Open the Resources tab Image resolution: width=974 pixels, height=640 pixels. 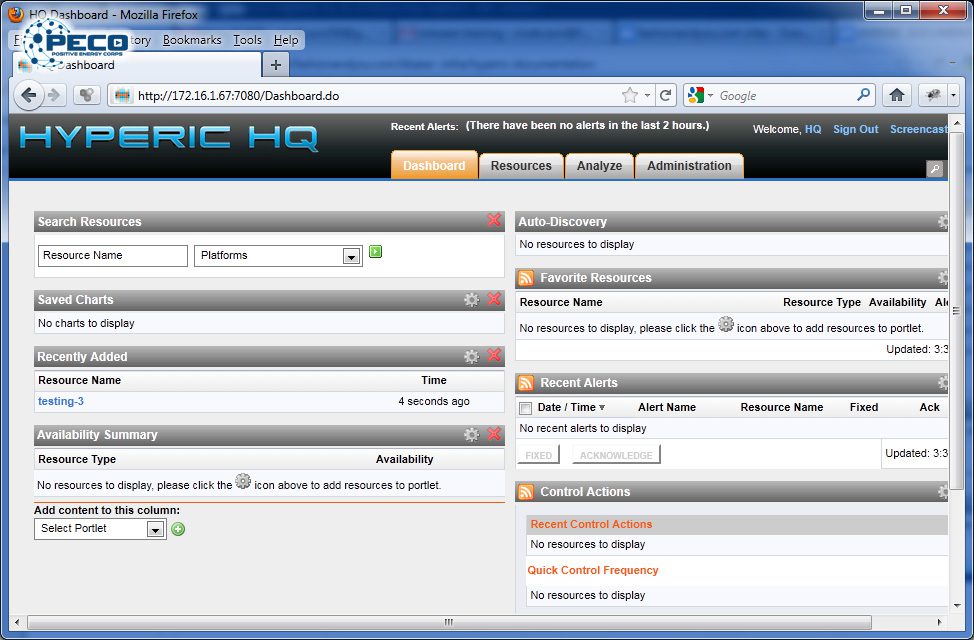click(521, 166)
